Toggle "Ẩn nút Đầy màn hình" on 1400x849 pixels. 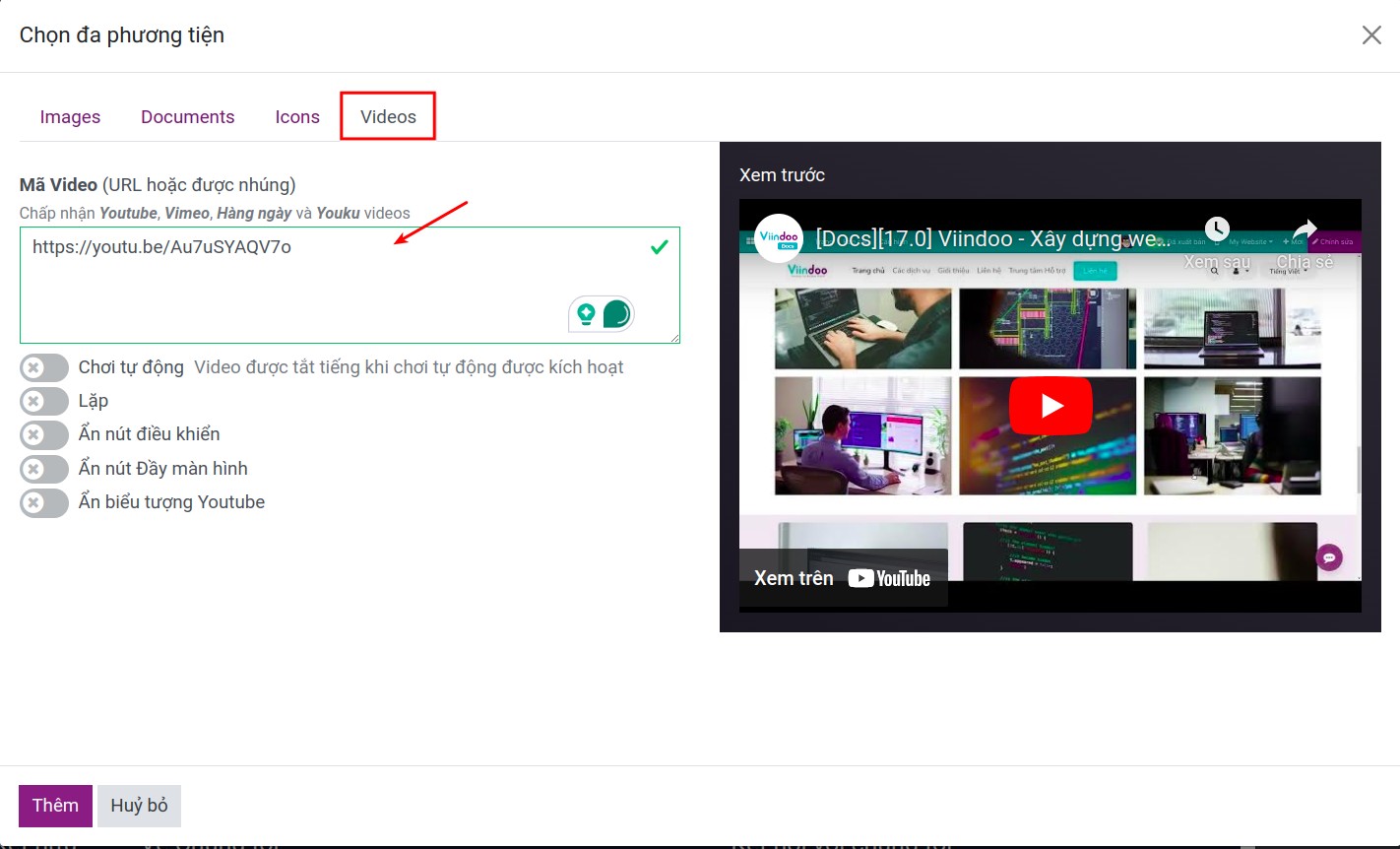pos(43,469)
